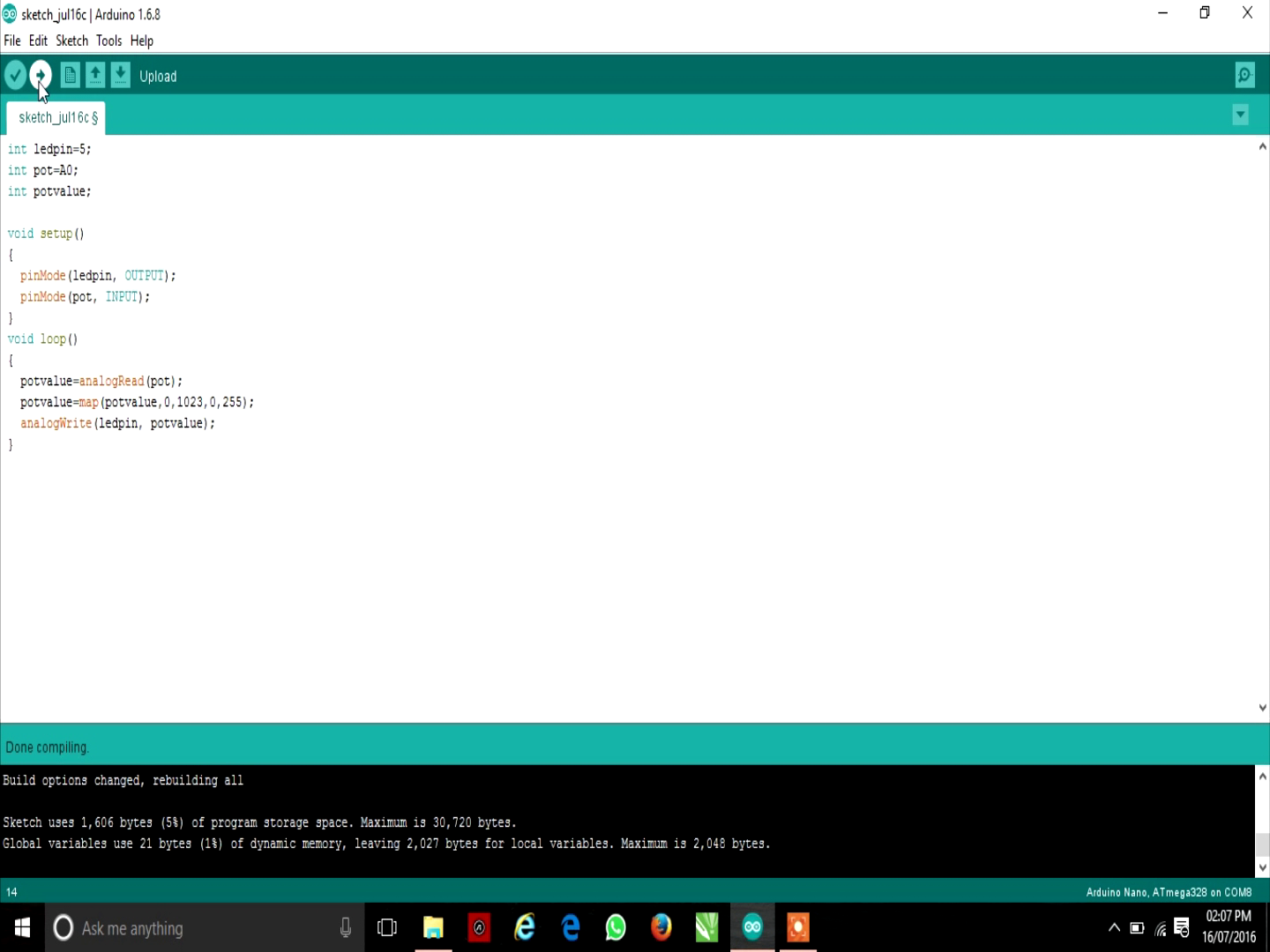Click the console scrollbar down arrow
This screenshot has height=952, width=1270.
1262,868
